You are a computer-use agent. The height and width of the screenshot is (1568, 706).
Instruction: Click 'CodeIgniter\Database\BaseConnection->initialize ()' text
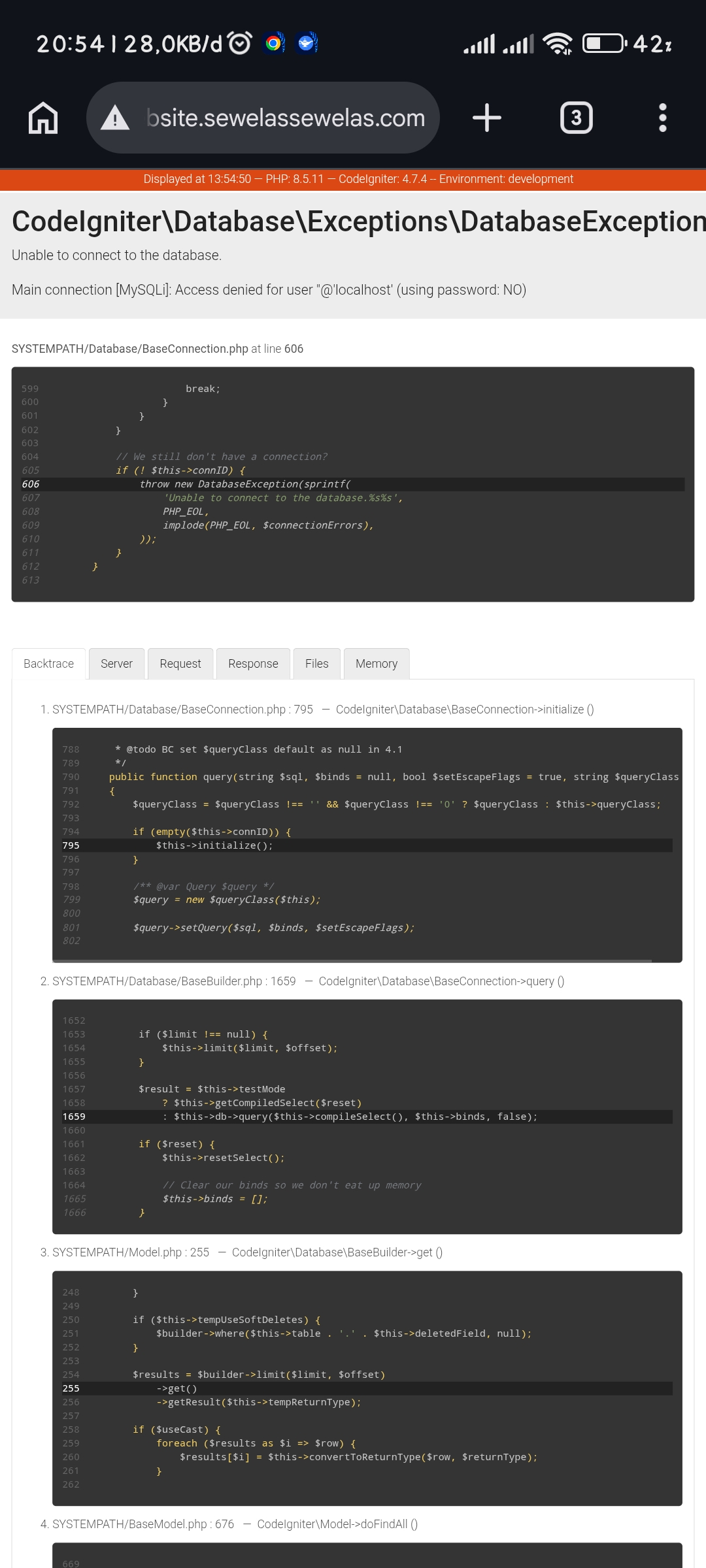click(x=465, y=710)
